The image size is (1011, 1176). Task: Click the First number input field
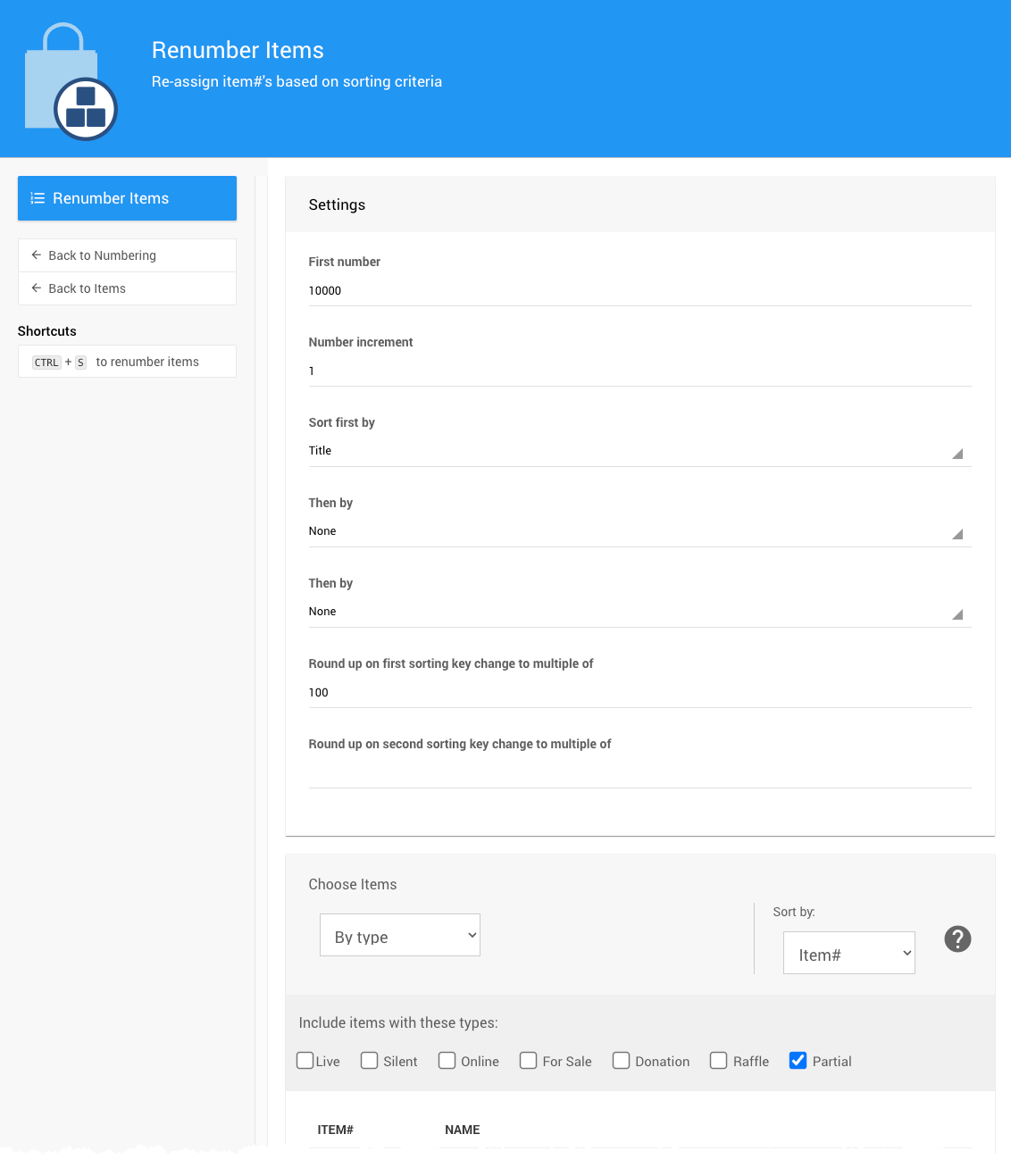click(639, 291)
